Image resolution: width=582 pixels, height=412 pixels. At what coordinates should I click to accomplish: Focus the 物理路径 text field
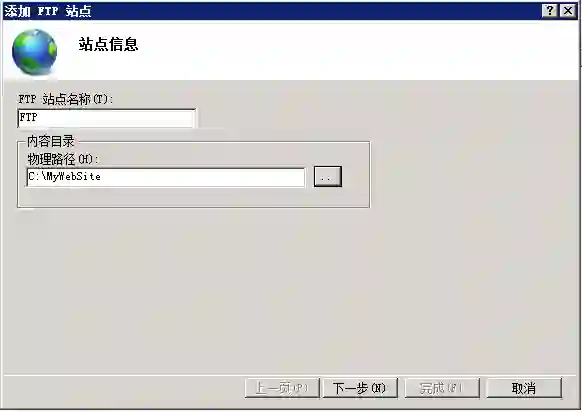(x=166, y=177)
